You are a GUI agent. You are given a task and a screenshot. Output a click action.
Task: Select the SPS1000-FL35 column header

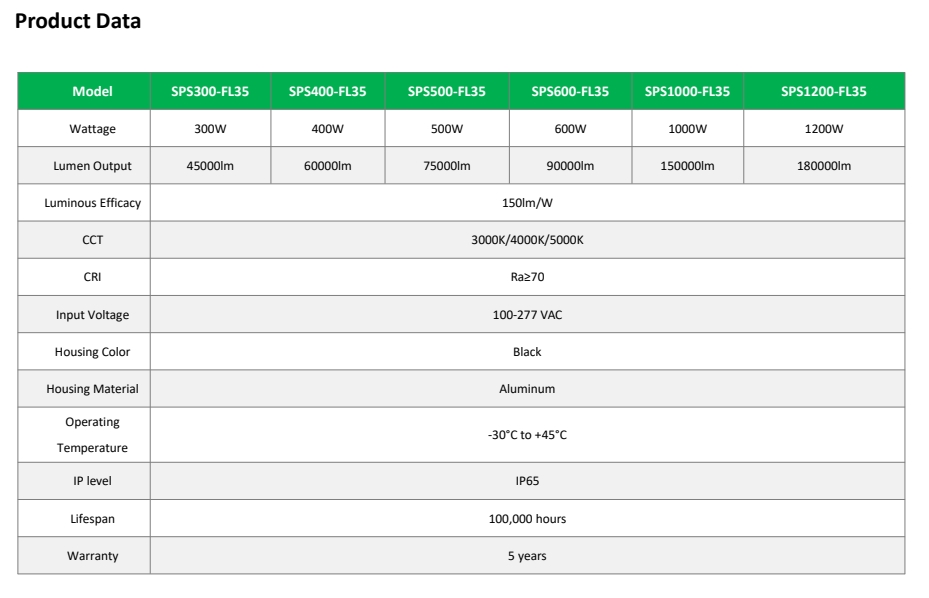coord(687,91)
